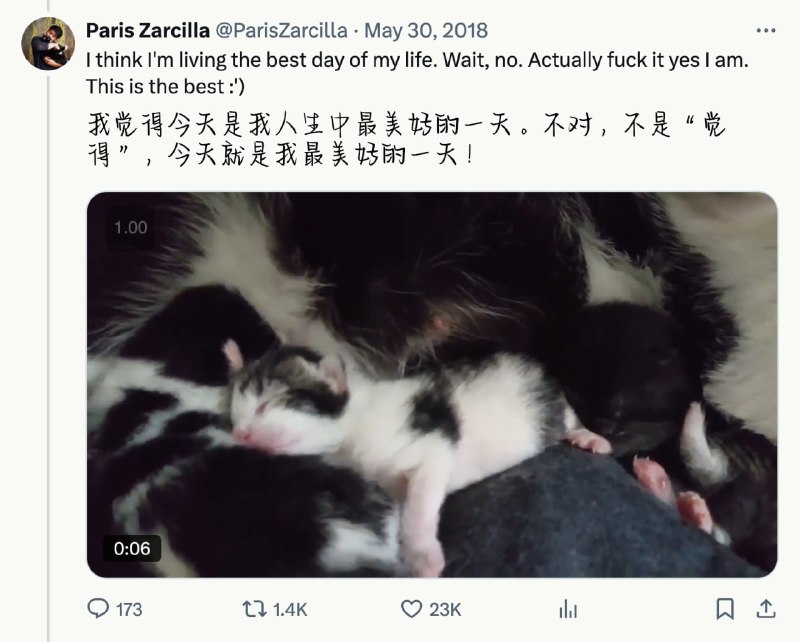Like the tweet with heart icon
Screen dimensions: 800x642
click(x=411, y=609)
